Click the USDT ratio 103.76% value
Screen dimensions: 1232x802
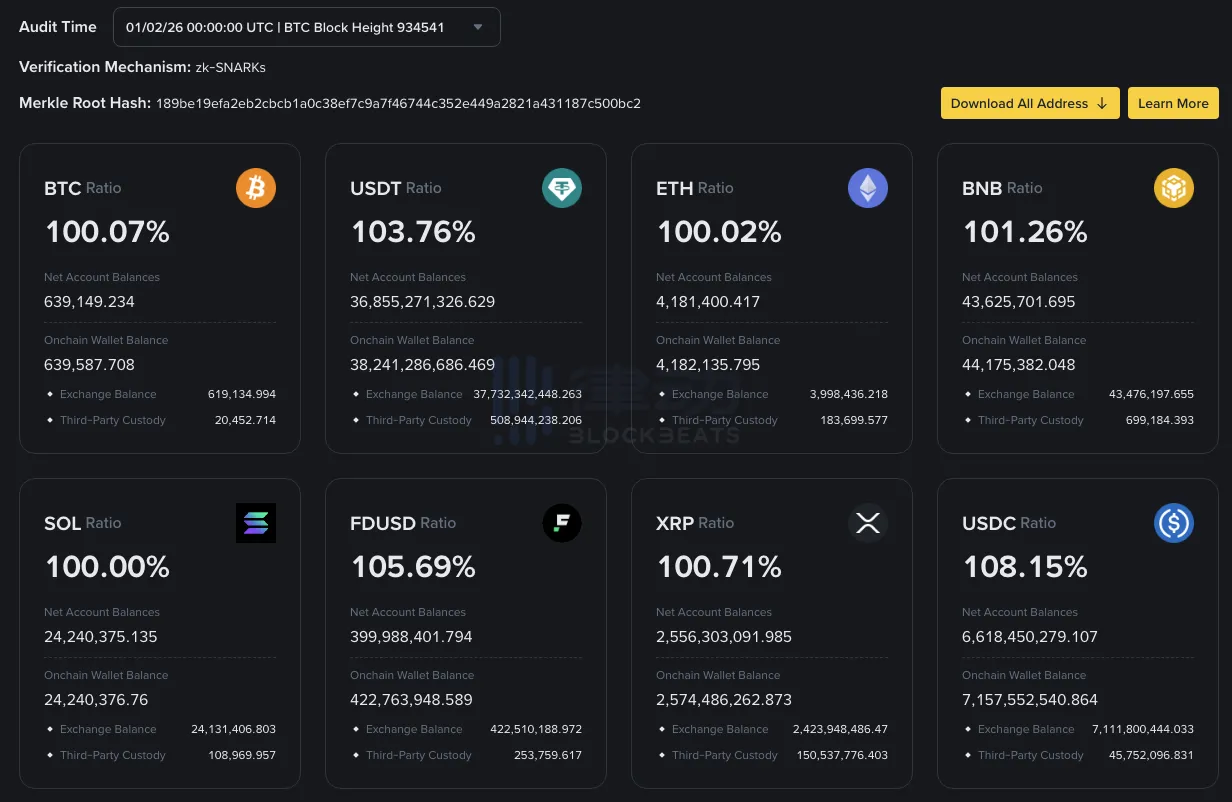coord(413,231)
